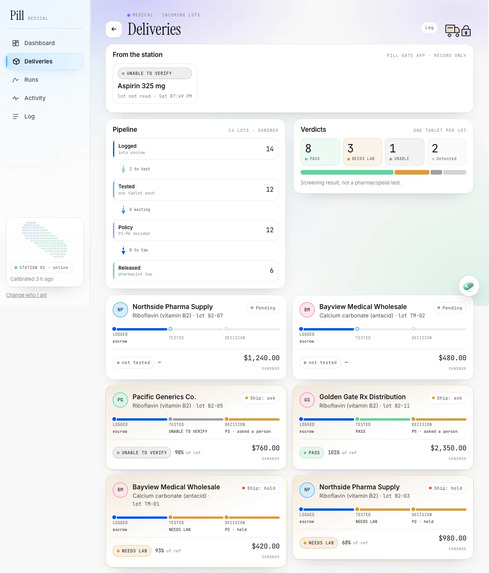Click NP avatar on lot B2-03 card
Screen dimensions: 489x573
point(307,490)
